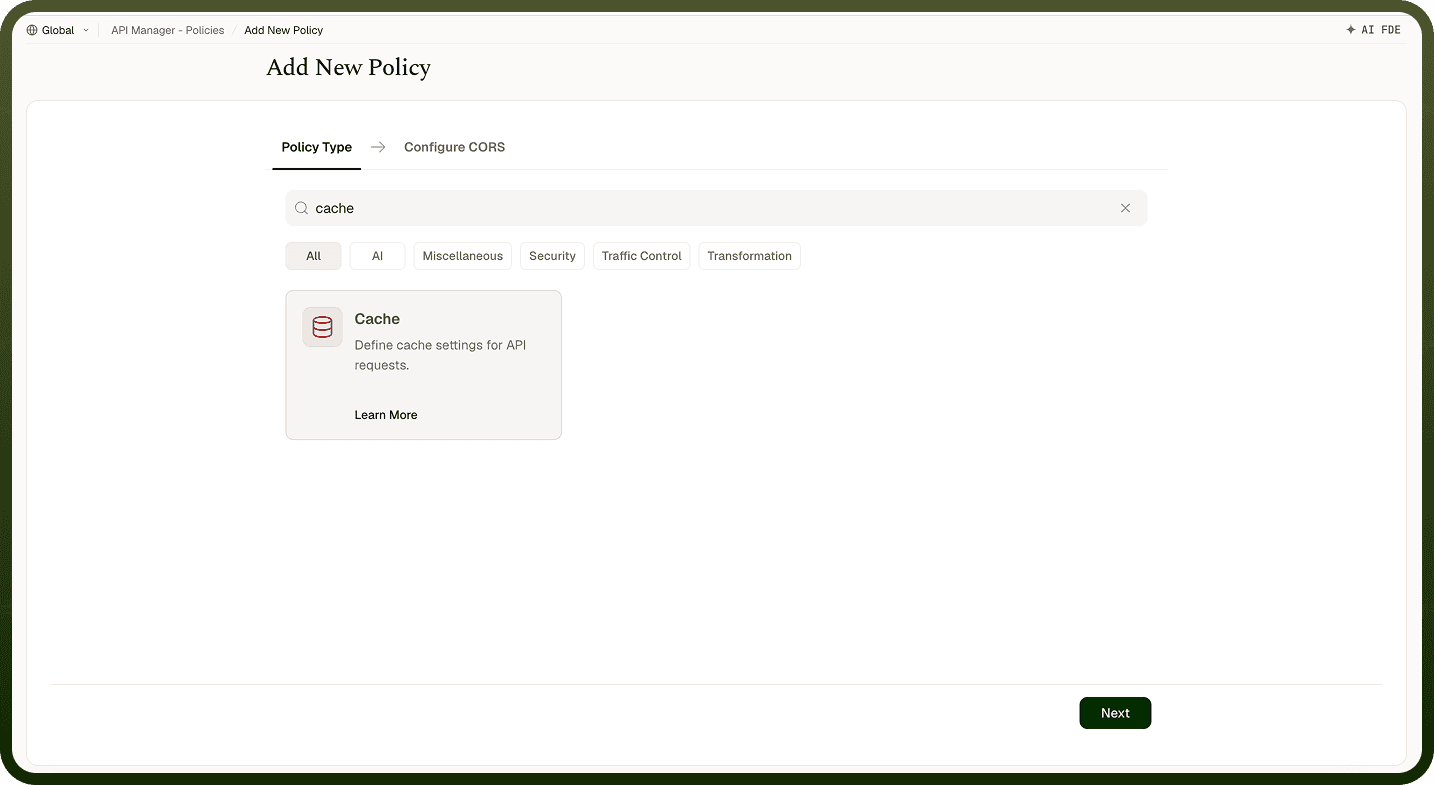The width and height of the screenshot is (1434, 785).
Task: Click the Add New Policy page heading
Action: point(348,68)
